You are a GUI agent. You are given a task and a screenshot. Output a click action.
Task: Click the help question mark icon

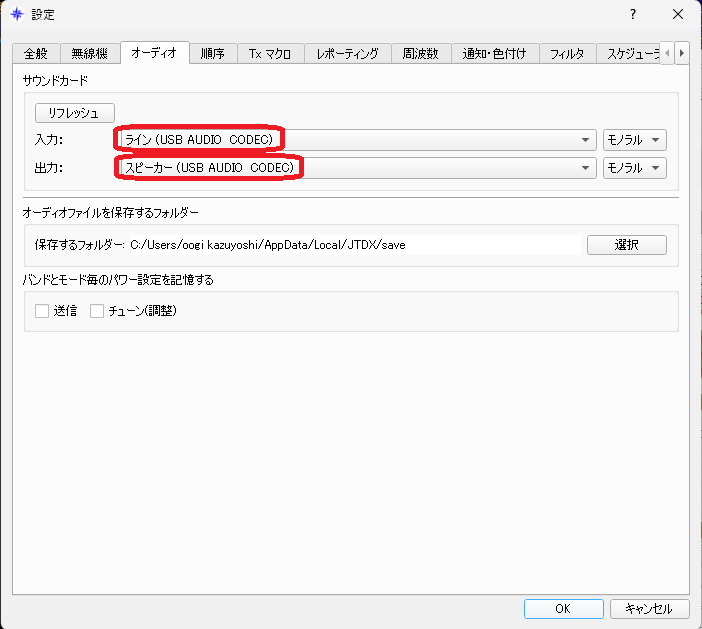click(633, 14)
